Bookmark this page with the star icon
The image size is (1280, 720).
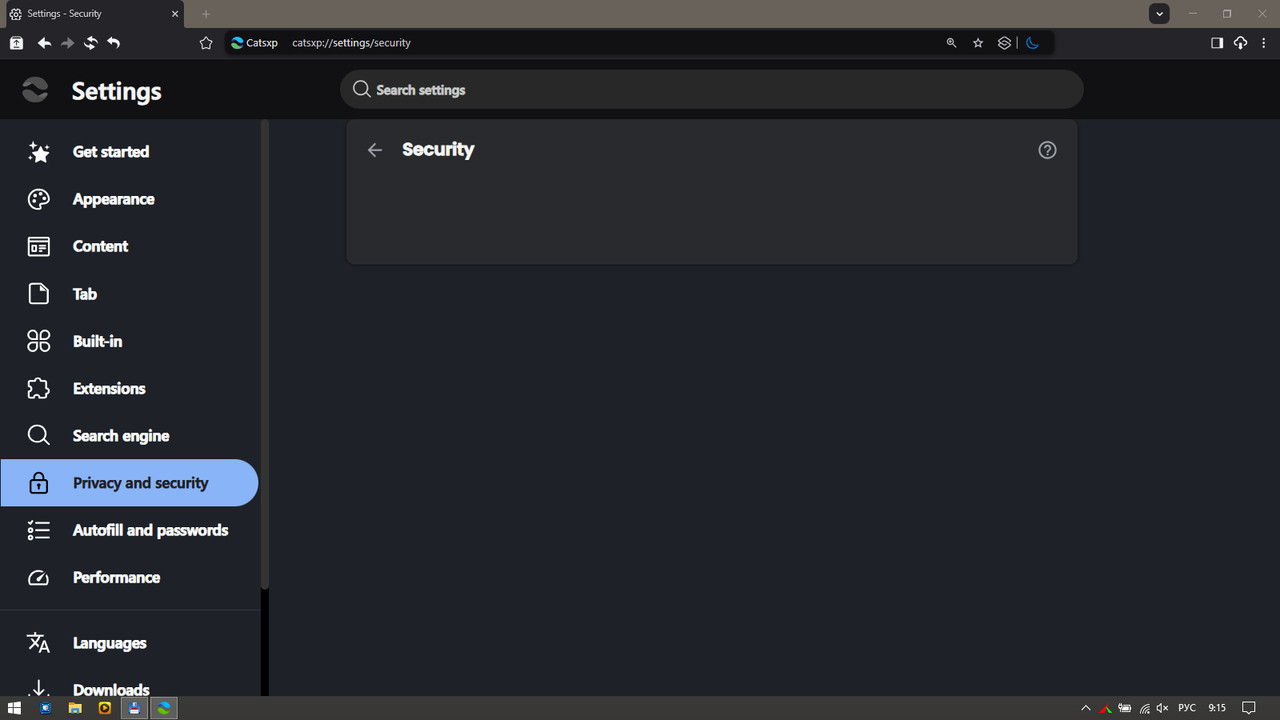(x=978, y=43)
